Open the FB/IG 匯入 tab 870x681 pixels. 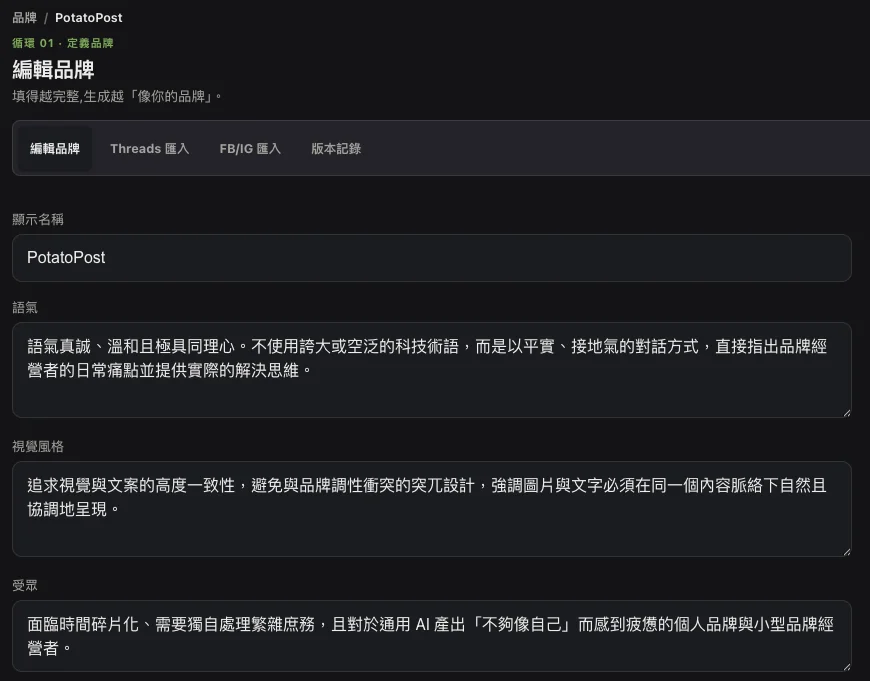tap(250, 149)
